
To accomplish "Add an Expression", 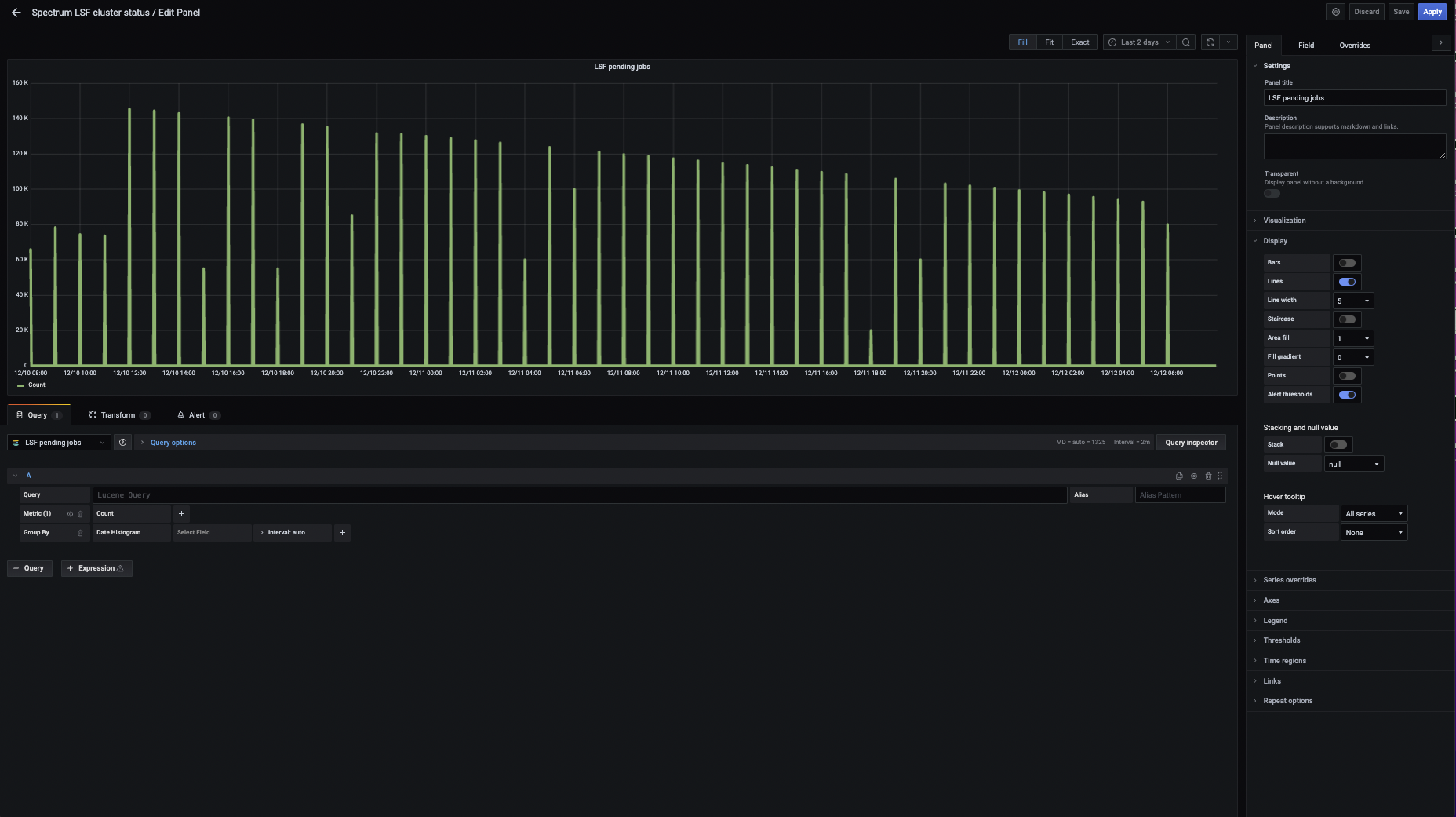I will point(96,568).
